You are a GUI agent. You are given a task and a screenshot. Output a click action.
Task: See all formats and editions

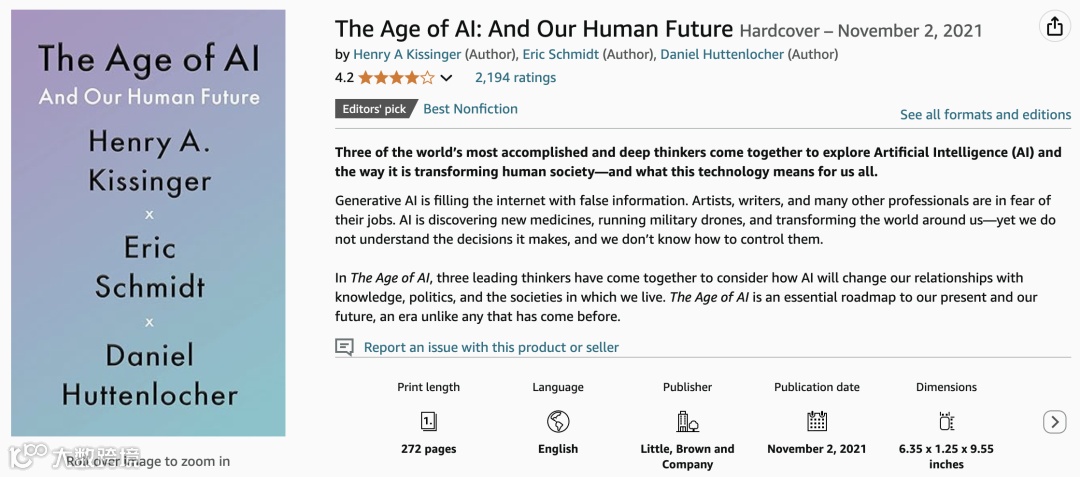point(985,115)
